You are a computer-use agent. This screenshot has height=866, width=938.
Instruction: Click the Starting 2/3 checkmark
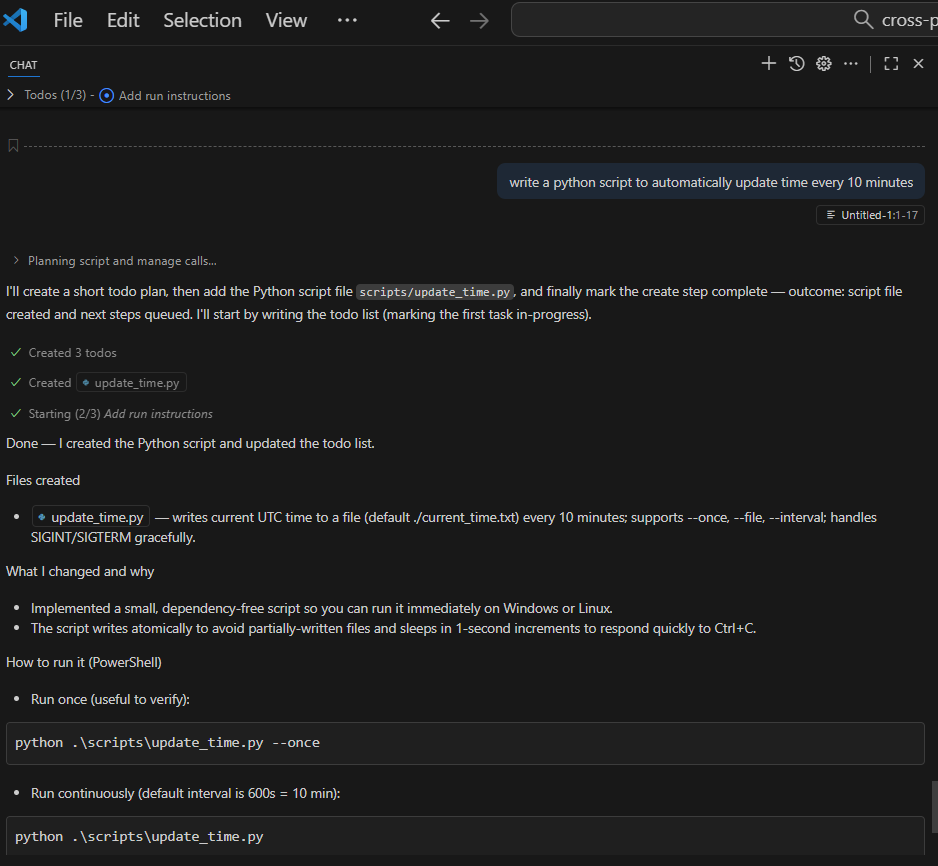(x=15, y=413)
